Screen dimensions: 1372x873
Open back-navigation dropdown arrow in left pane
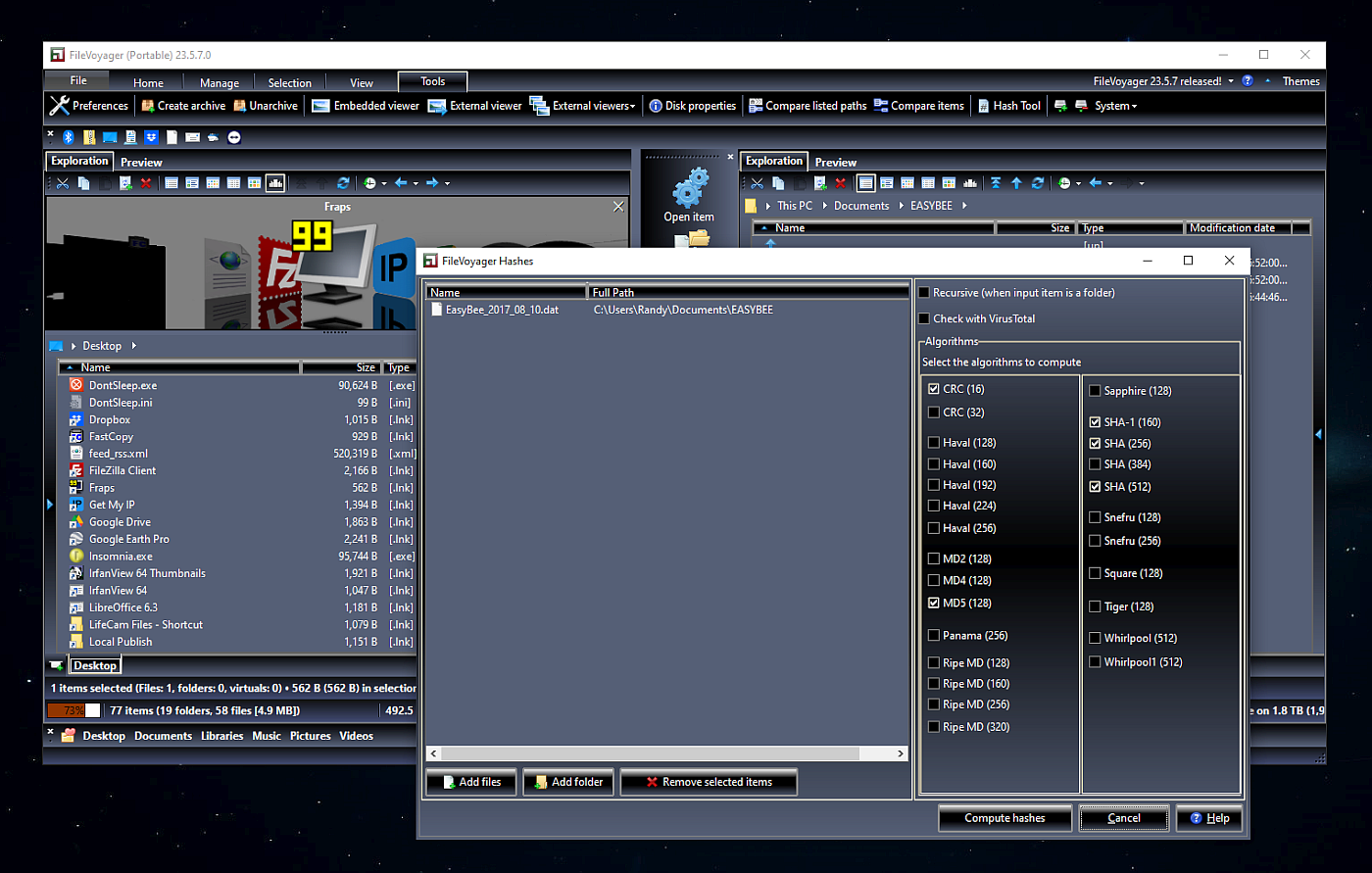point(416,183)
